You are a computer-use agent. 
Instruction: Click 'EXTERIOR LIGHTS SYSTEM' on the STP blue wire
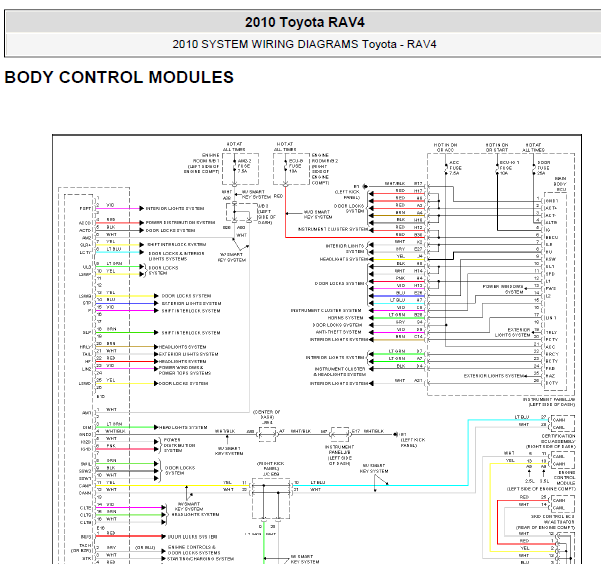(x=191, y=303)
